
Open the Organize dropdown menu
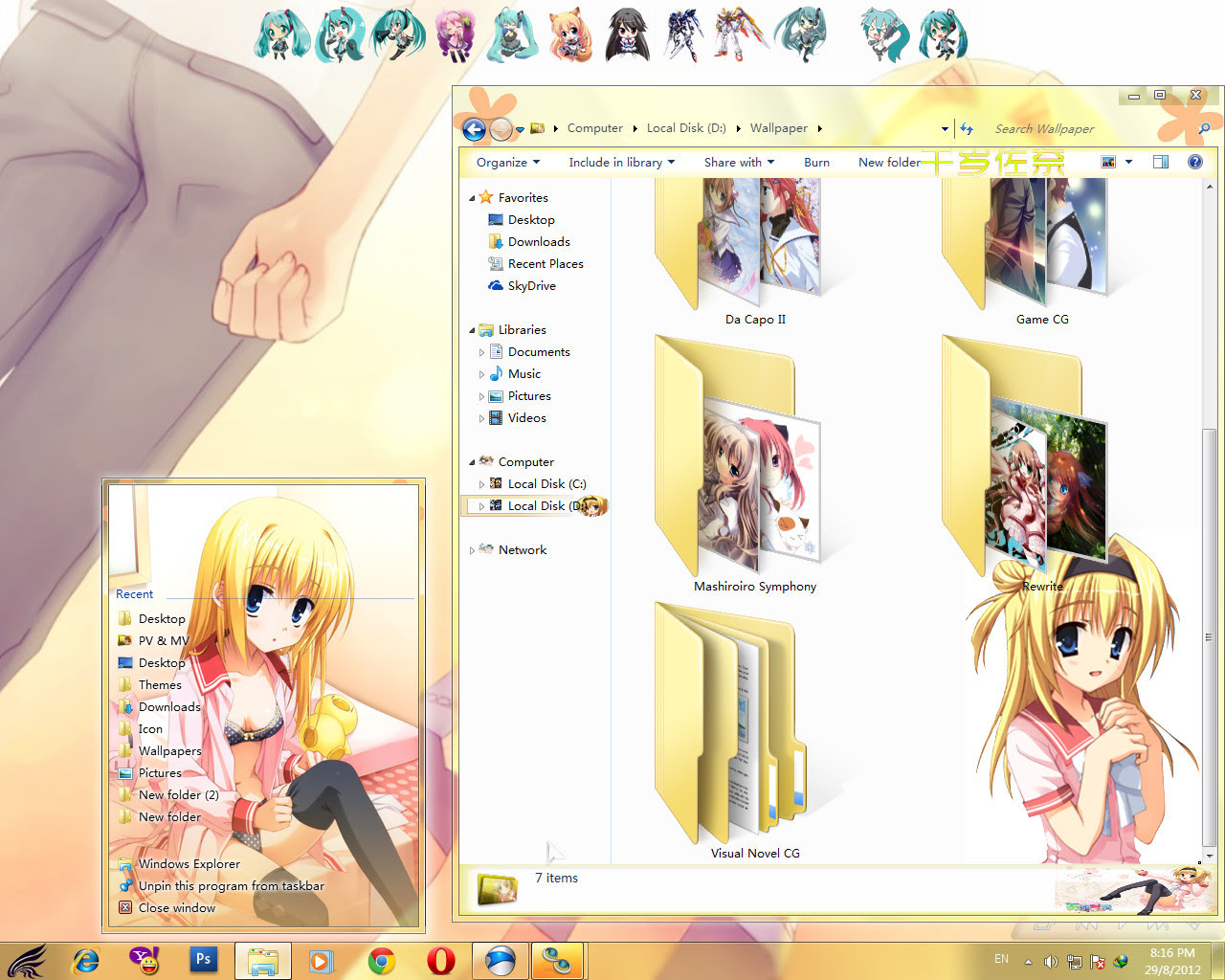(508, 163)
